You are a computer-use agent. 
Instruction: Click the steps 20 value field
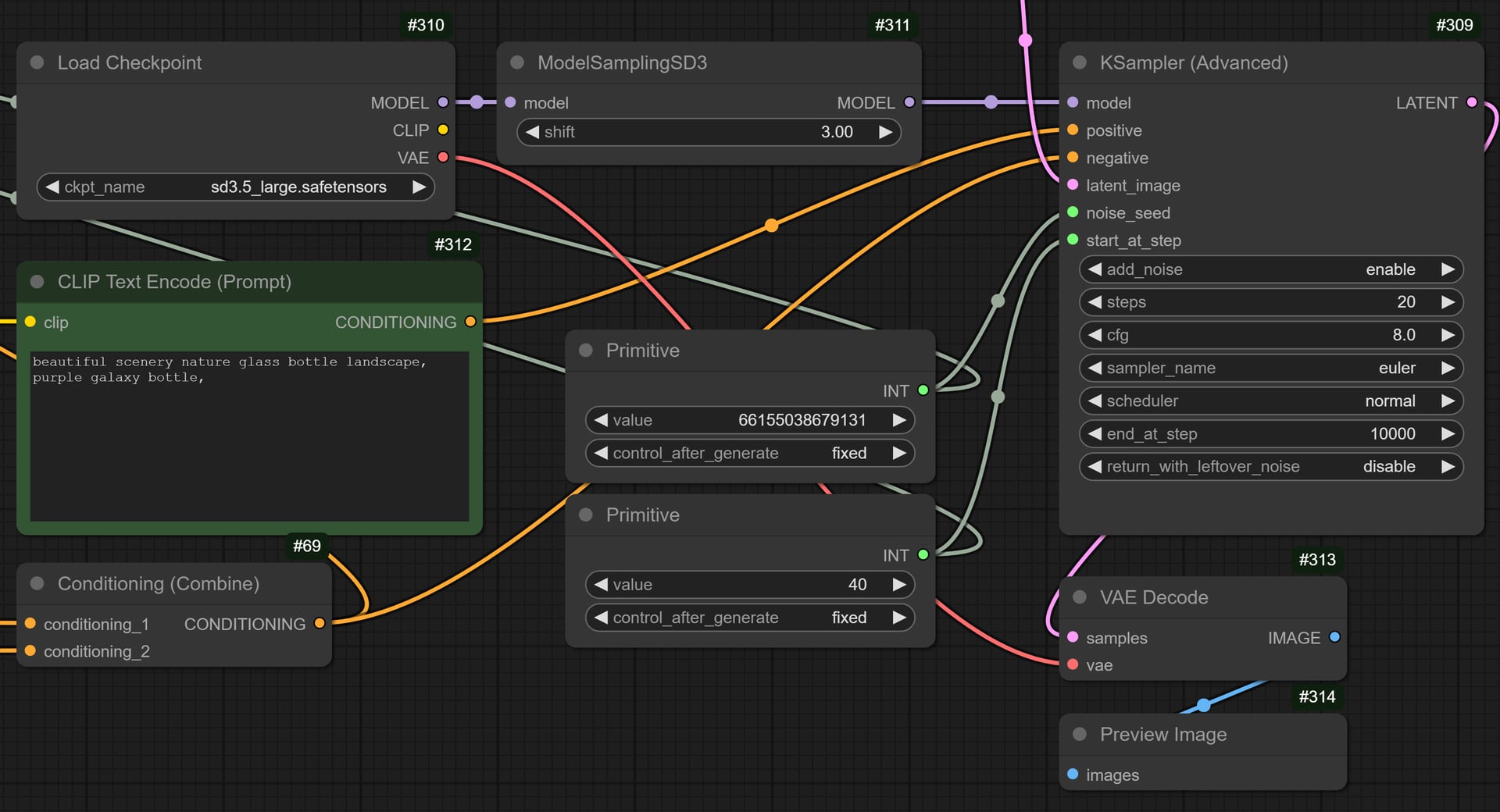[1271, 302]
